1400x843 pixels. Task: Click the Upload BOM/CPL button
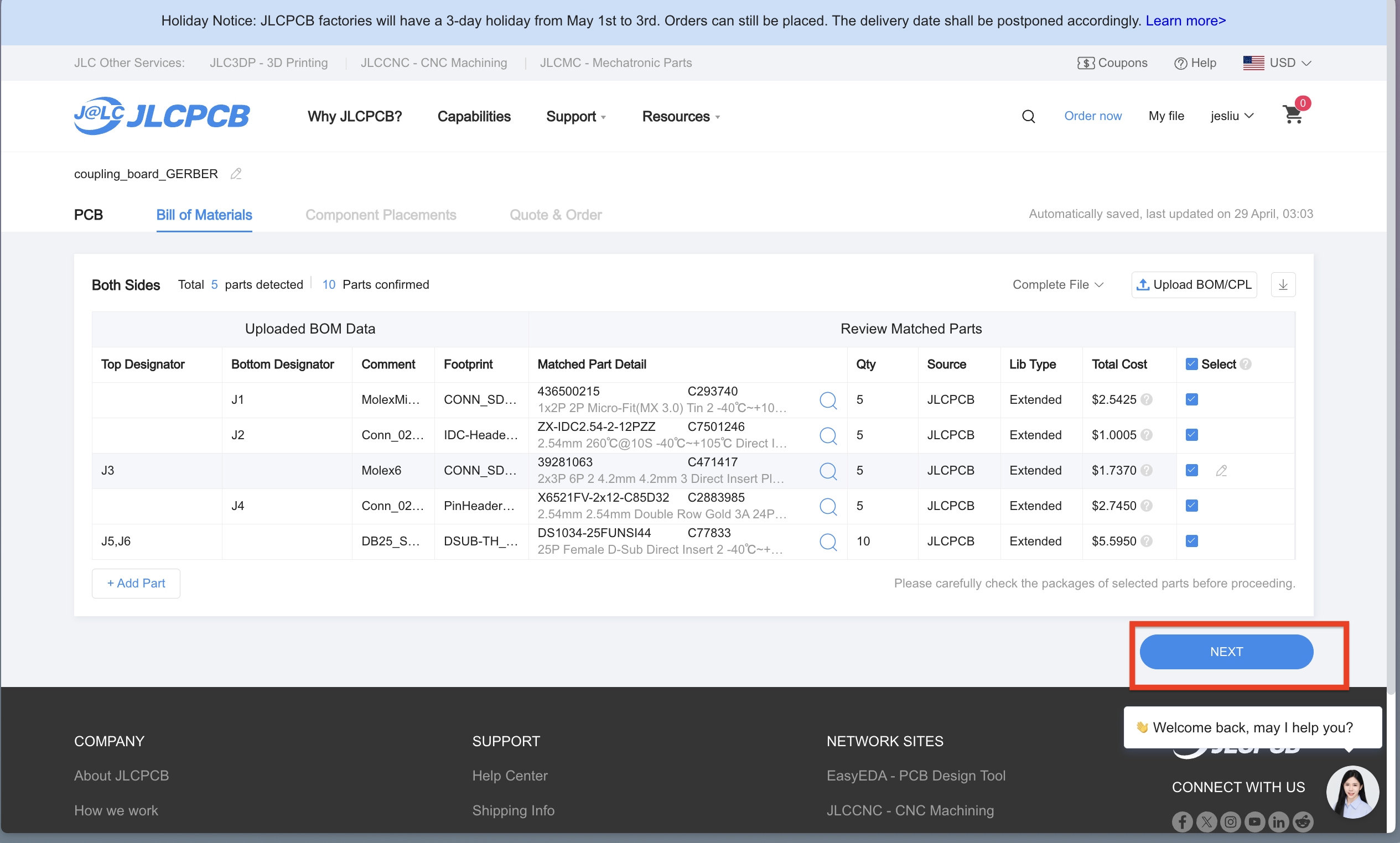(1194, 285)
